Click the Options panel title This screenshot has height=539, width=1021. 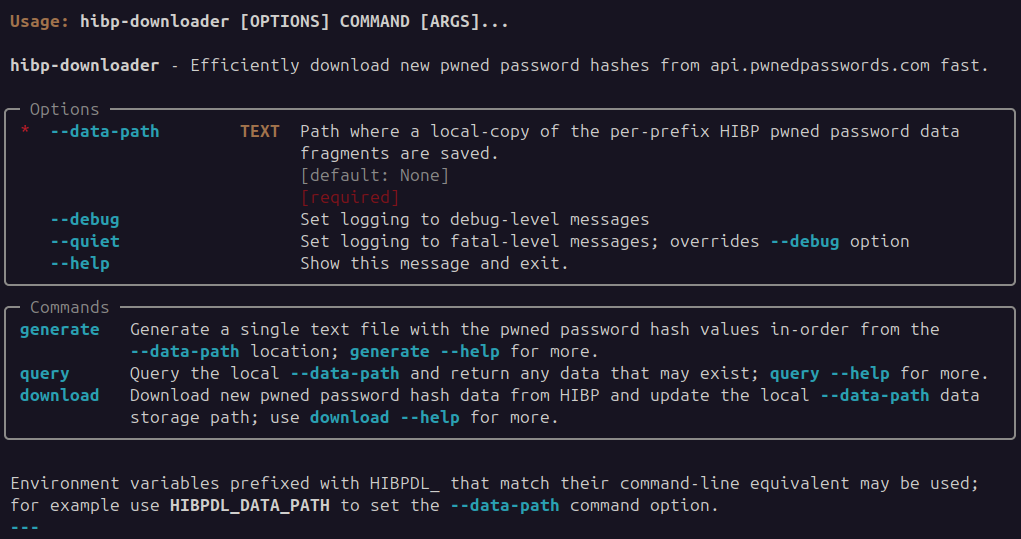coord(64,109)
